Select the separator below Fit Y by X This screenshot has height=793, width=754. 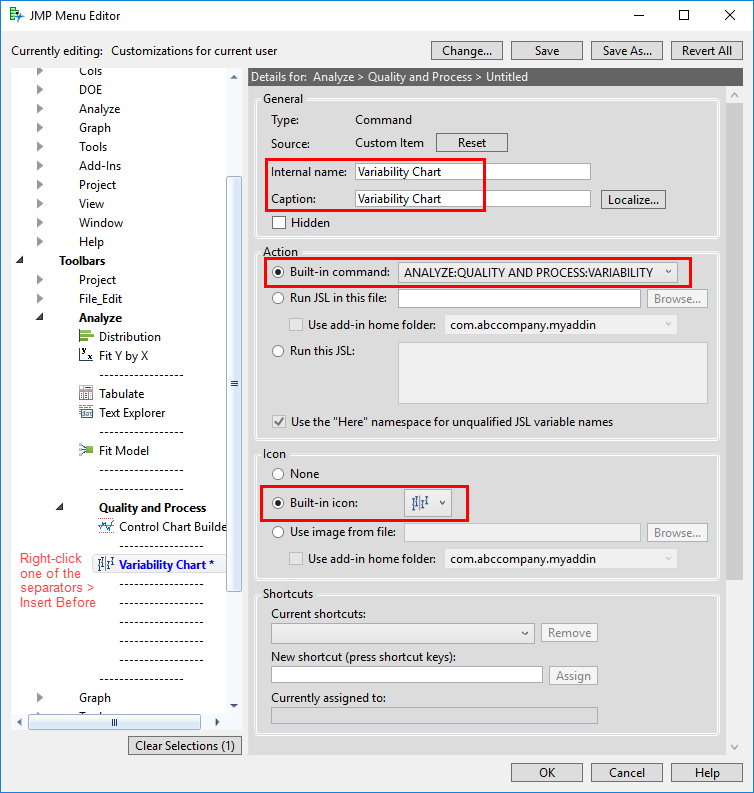(141, 375)
